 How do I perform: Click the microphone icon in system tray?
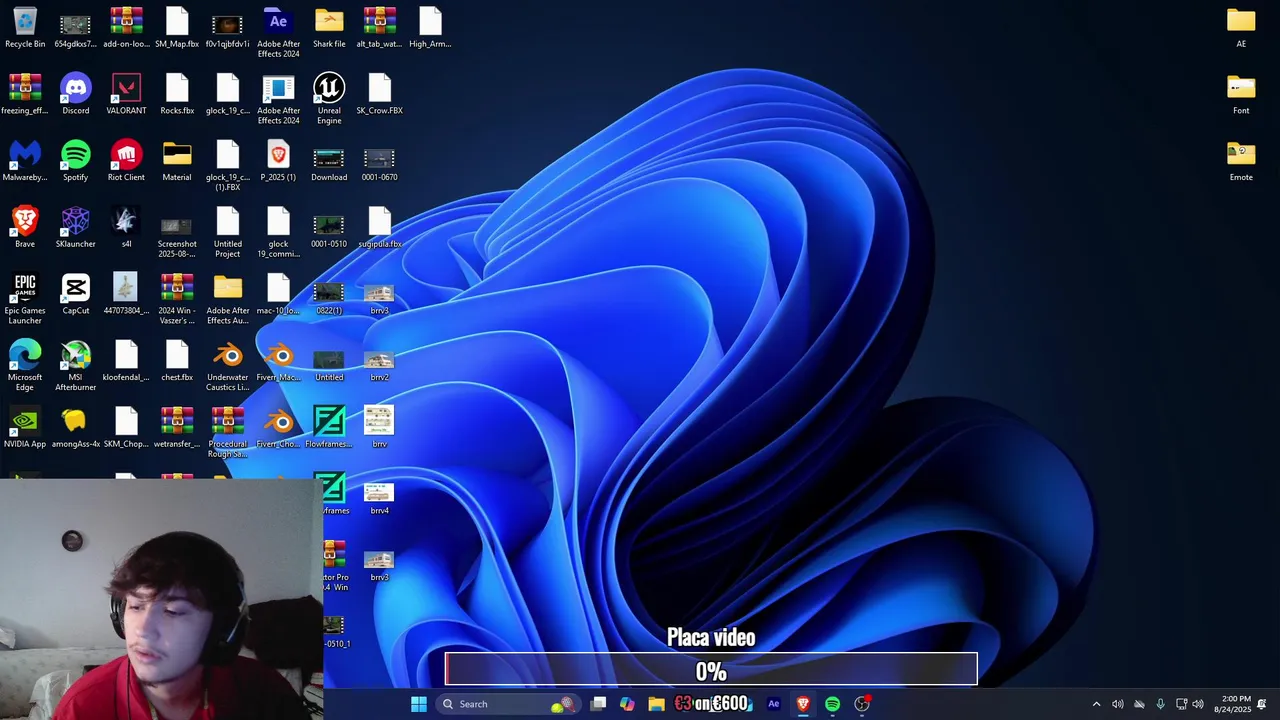pyautogui.click(x=1160, y=704)
